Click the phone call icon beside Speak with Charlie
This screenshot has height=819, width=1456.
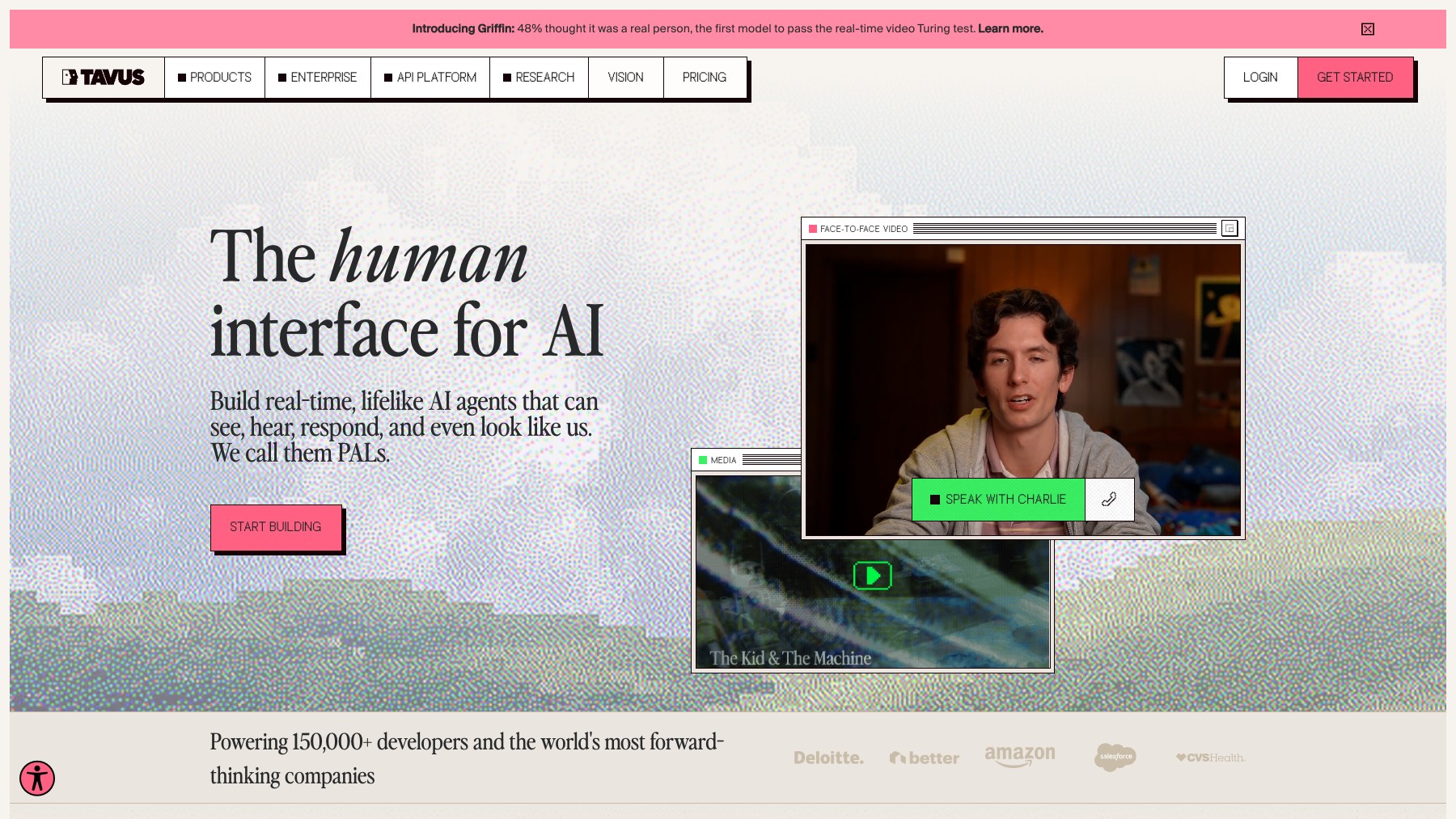point(1109,500)
